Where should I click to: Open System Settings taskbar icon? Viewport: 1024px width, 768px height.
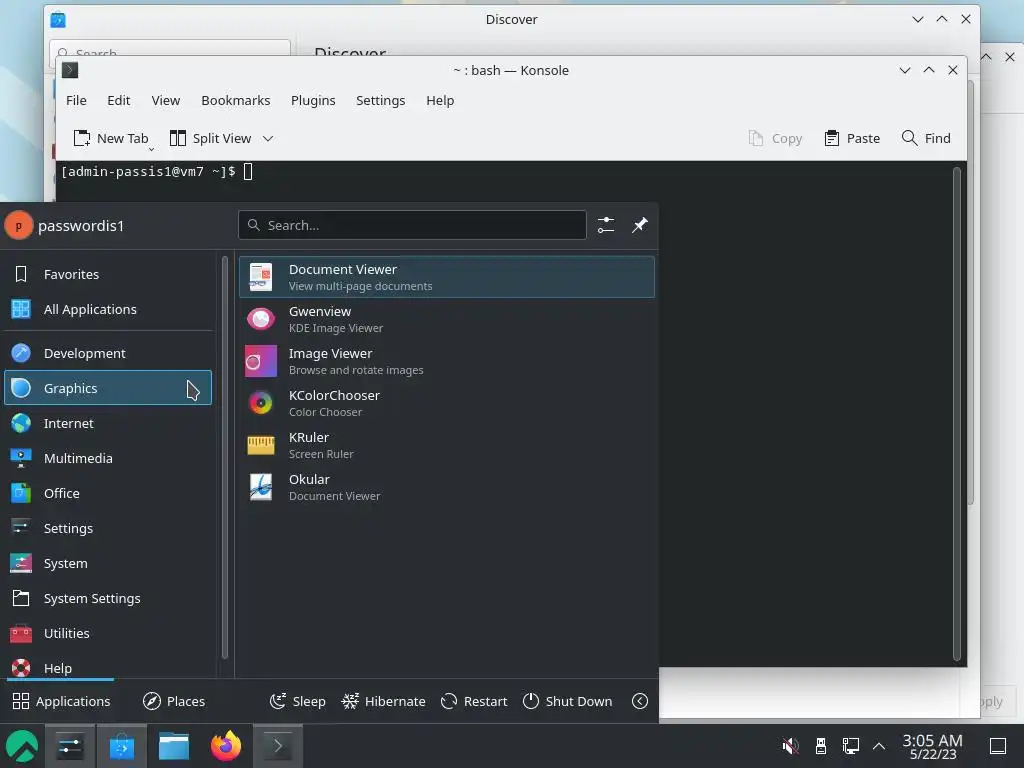point(70,746)
